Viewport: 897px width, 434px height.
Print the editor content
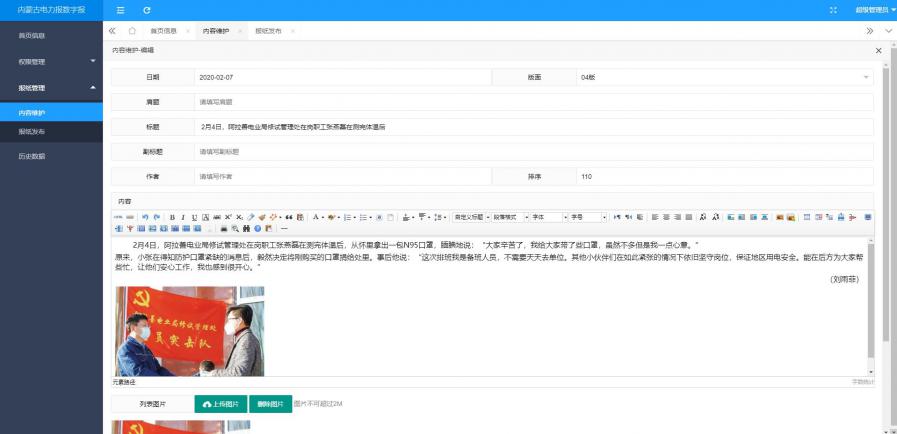224,228
